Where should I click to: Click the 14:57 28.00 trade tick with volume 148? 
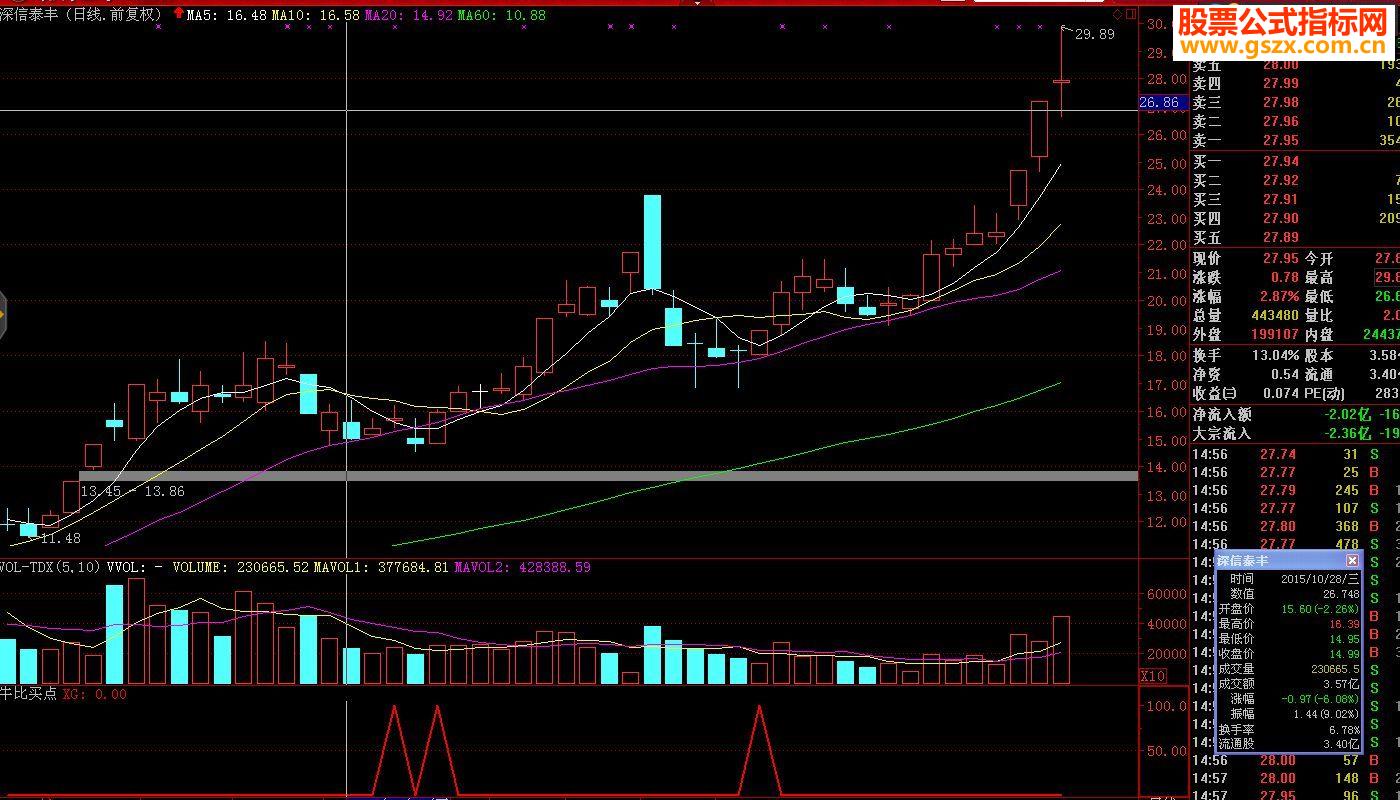1295,778
